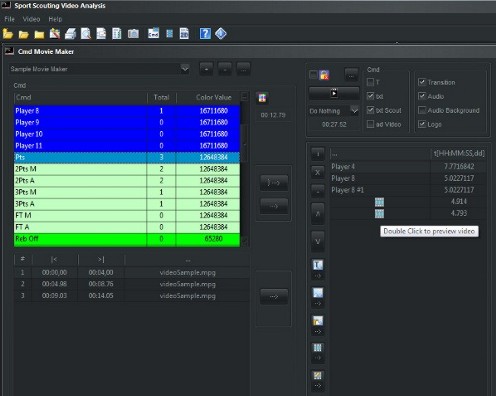Click the 'Total' column header

tap(161, 97)
